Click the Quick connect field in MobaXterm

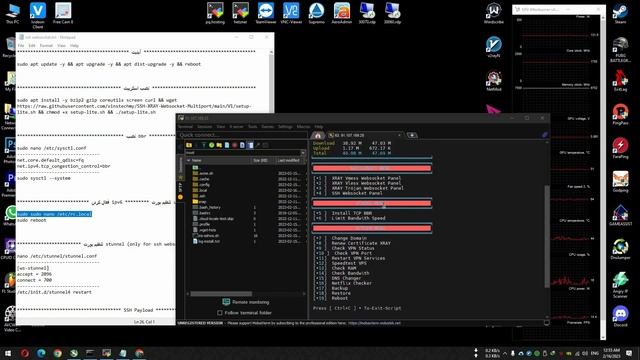point(243,135)
